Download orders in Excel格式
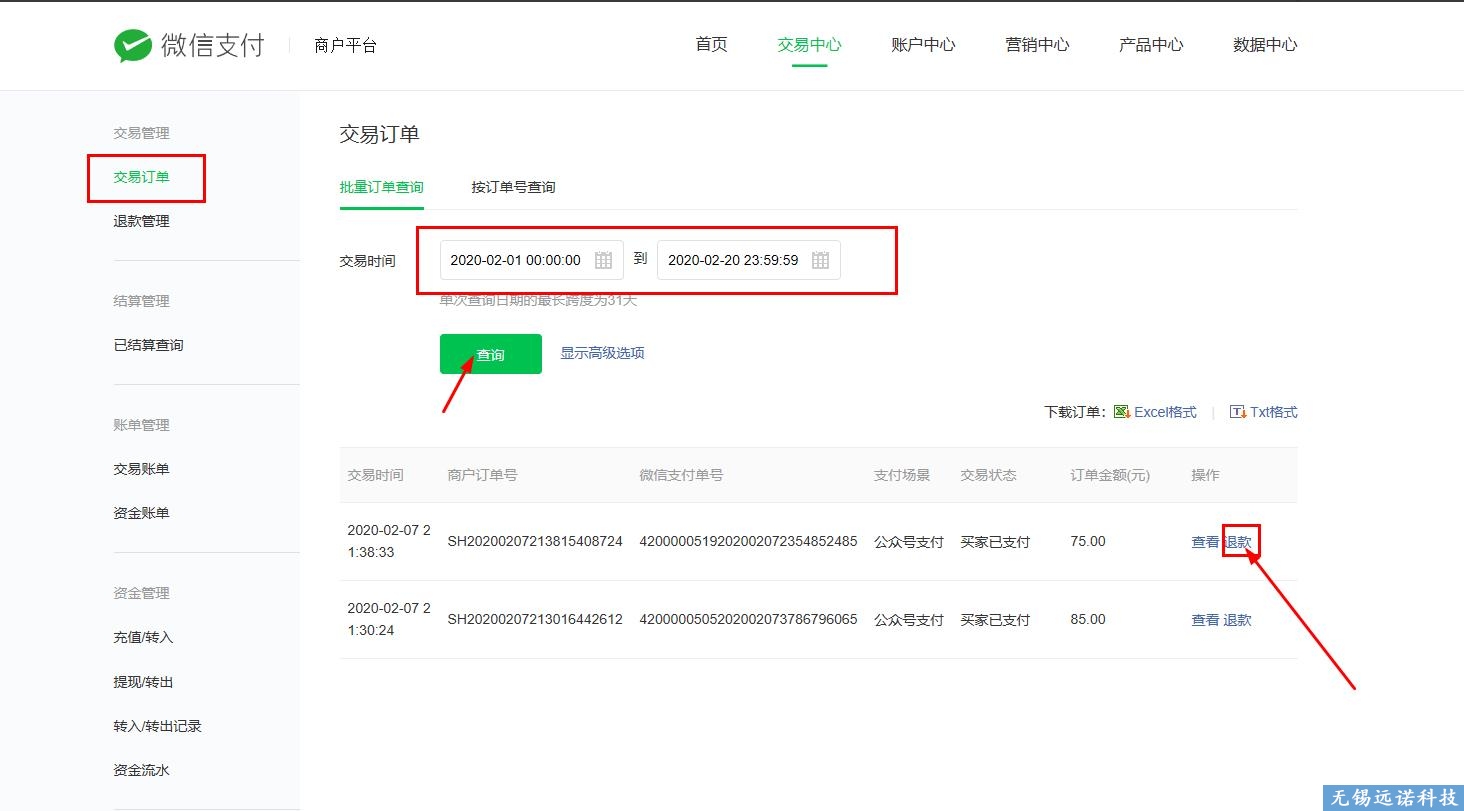 click(1165, 412)
